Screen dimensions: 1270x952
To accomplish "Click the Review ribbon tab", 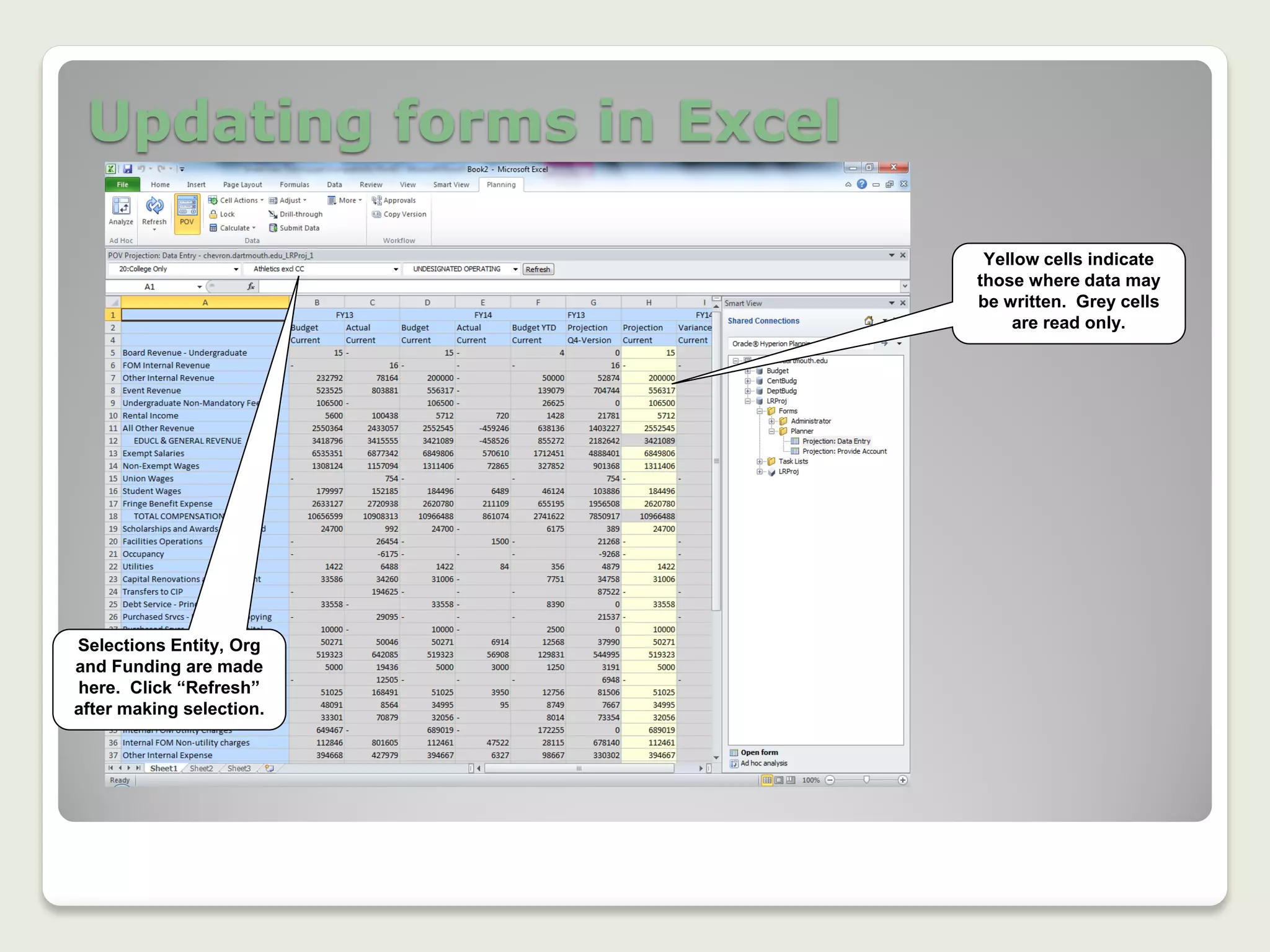I will pos(371,185).
